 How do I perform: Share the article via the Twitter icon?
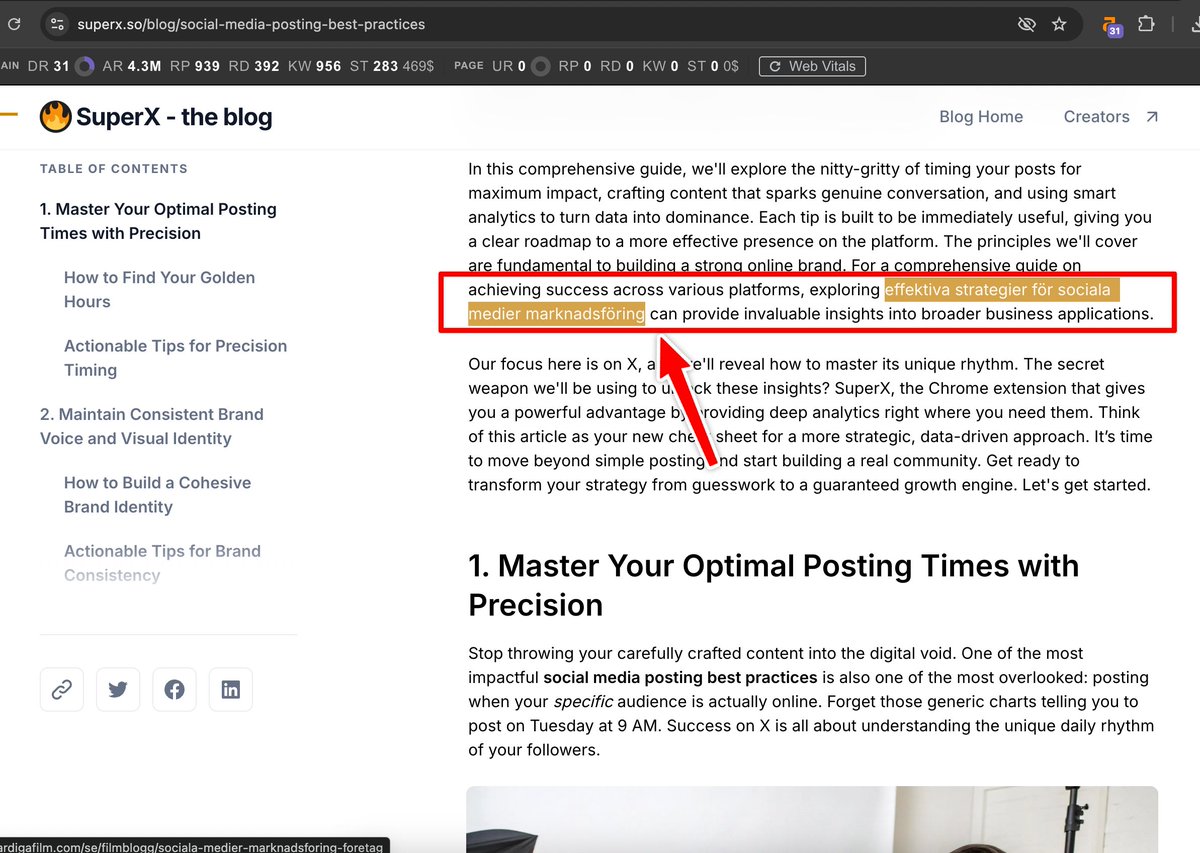(118, 689)
